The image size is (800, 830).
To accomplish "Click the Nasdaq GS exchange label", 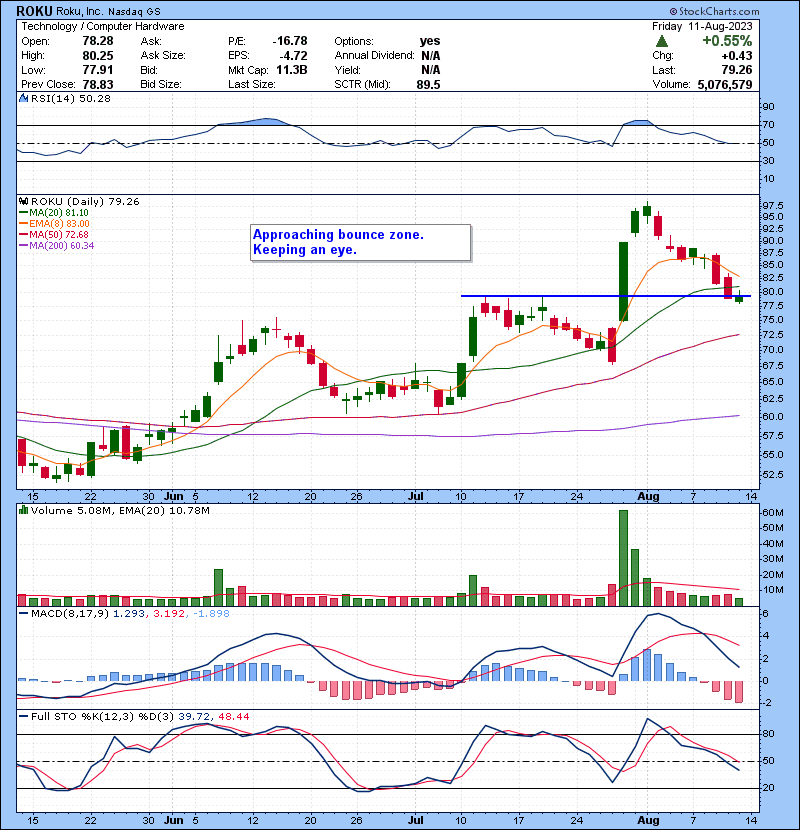I will [134, 12].
